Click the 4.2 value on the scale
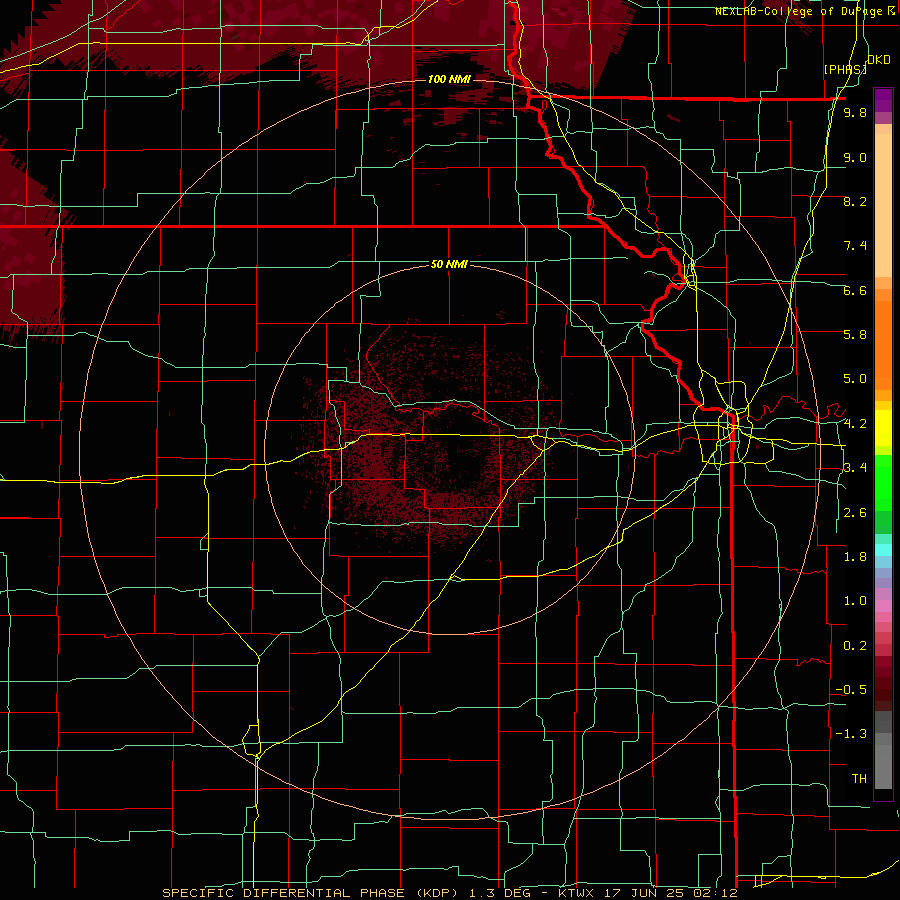This screenshot has width=900, height=900. tap(855, 424)
